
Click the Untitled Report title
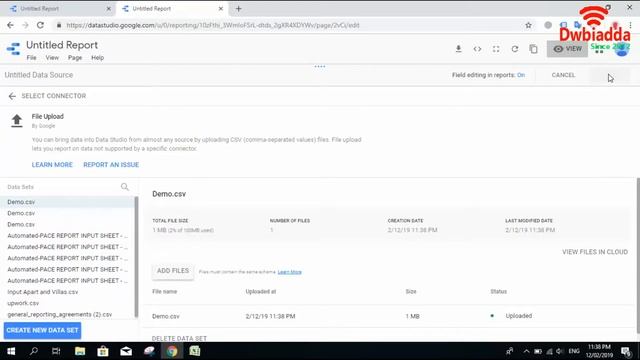(62, 45)
